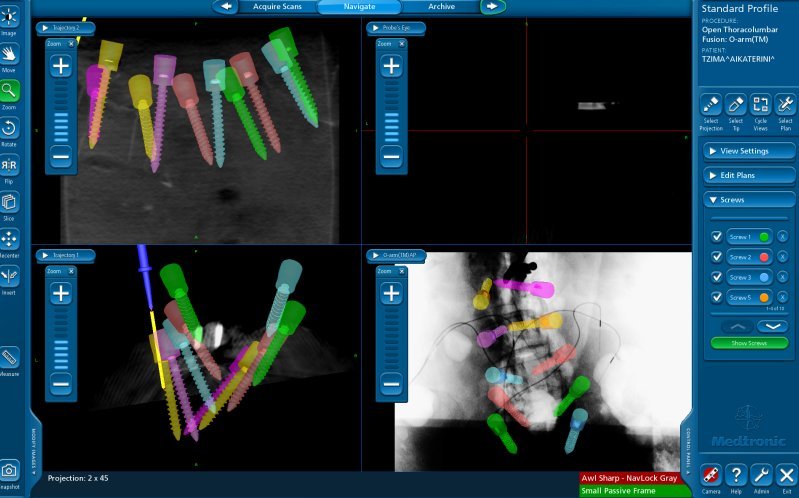Screen dimensions: 799x498
Task: Click Trajectory 1 zoom level slider
Action: point(61,339)
